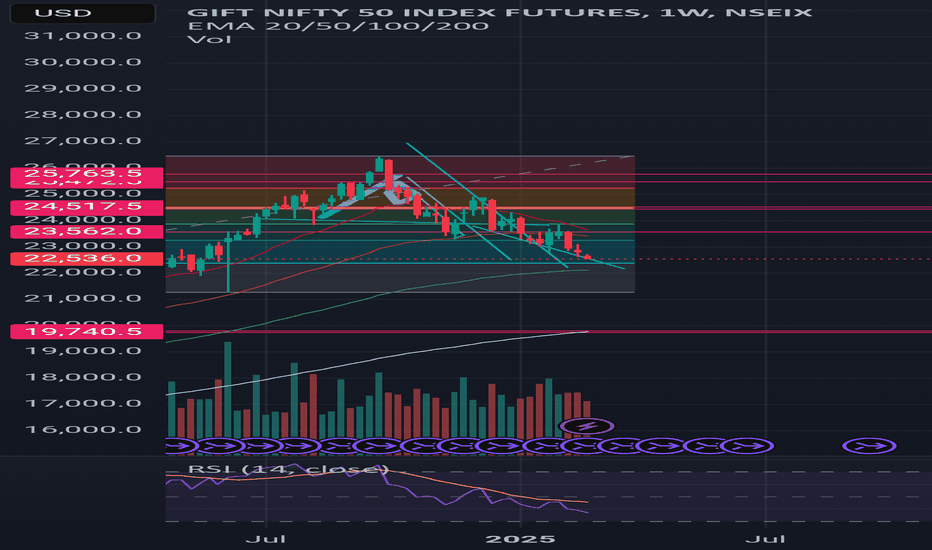Click the 27,000.0 price axis value
Image resolution: width=932 pixels, height=550 pixels.
pos(83,141)
